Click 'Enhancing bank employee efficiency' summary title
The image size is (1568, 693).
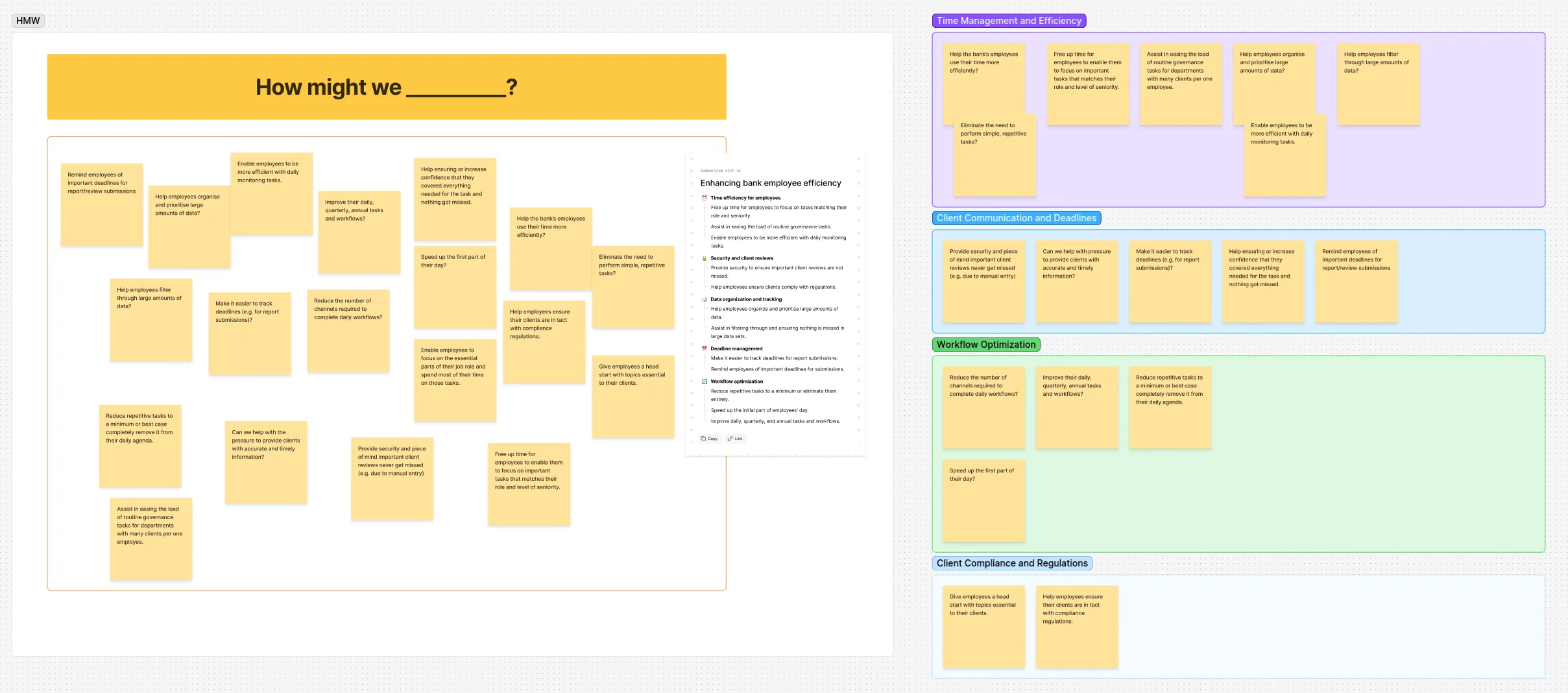[771, 184]
